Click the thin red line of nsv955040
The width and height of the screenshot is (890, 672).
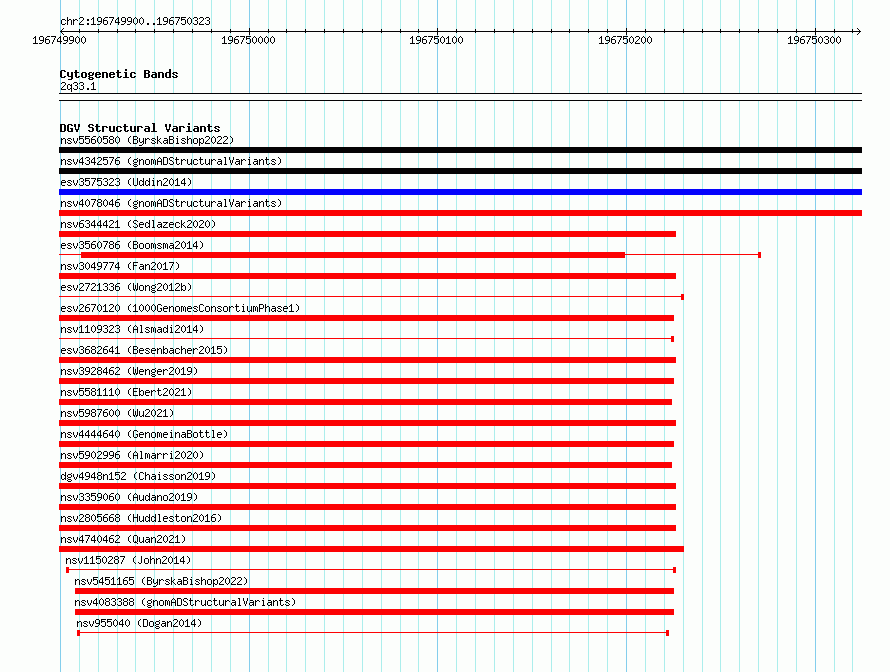pyautogui.click(x=373, y=633)
